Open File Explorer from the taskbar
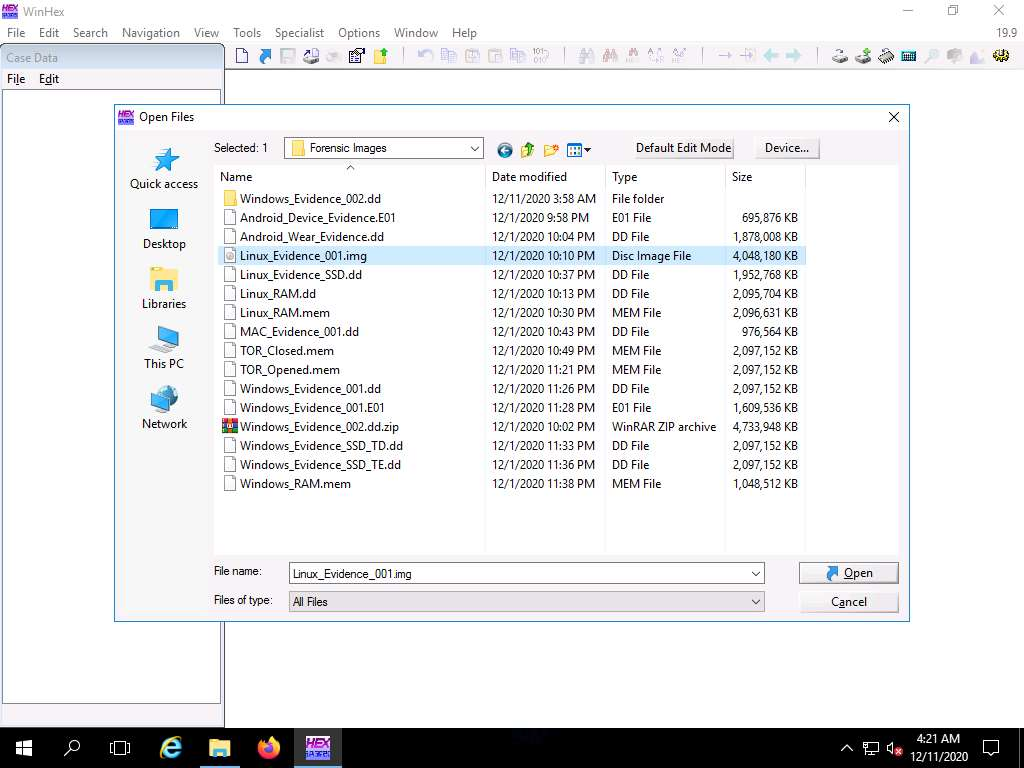This screenshot has height=768, width=1024. [219, 748]
